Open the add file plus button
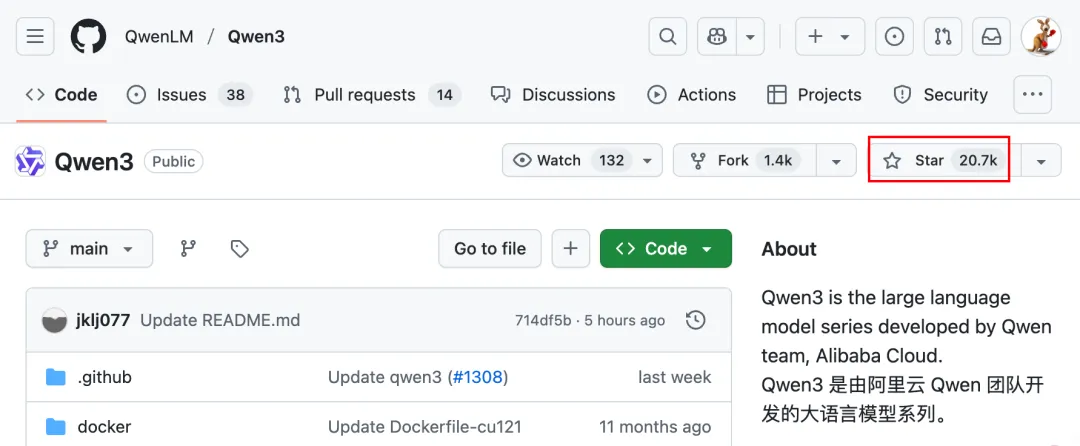The width and height of the screenshot is (1080, 446). (570, 248)
